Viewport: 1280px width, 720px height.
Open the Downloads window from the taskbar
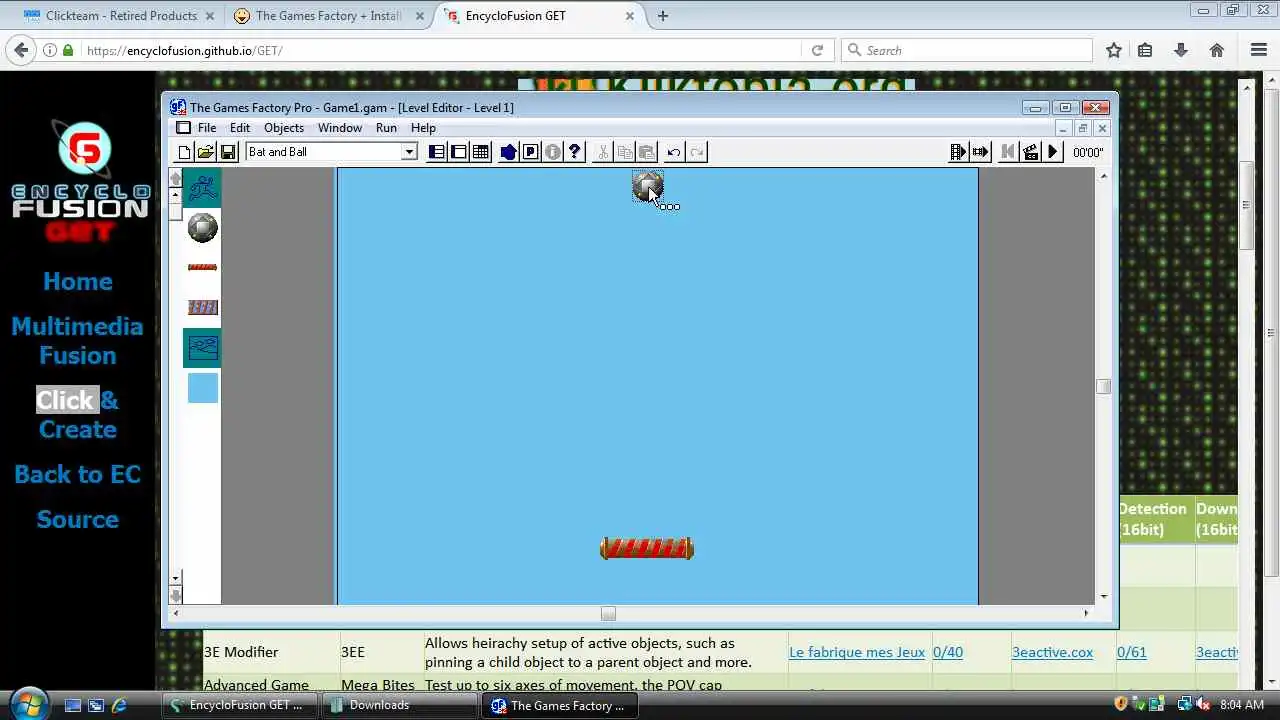click(400, 705)
